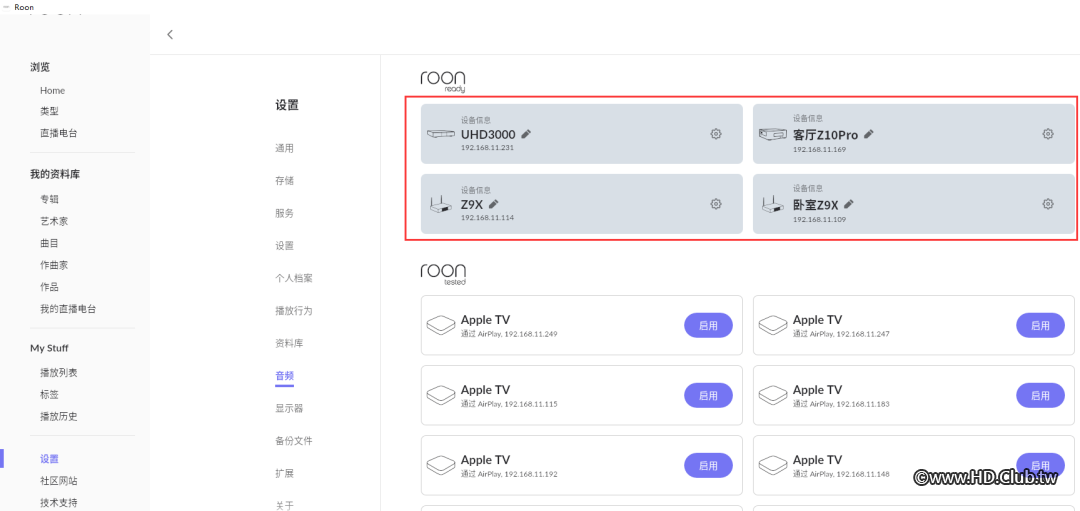Click the back arrow at top
Viewport: 1080px width, 511px height.
[x=170, y=34]
